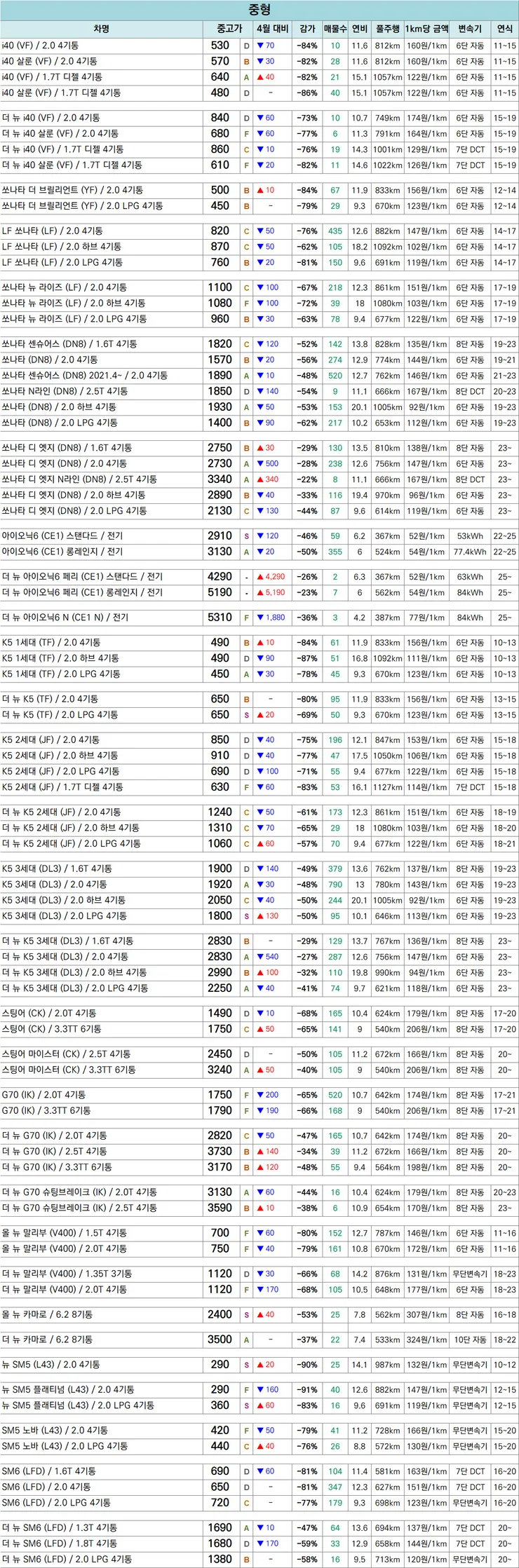Select "아이오닉6 (CE1) 롱레인지 / 전기"
The width and height of the screenshot is (519, 1568).
(x=62, y=552)
